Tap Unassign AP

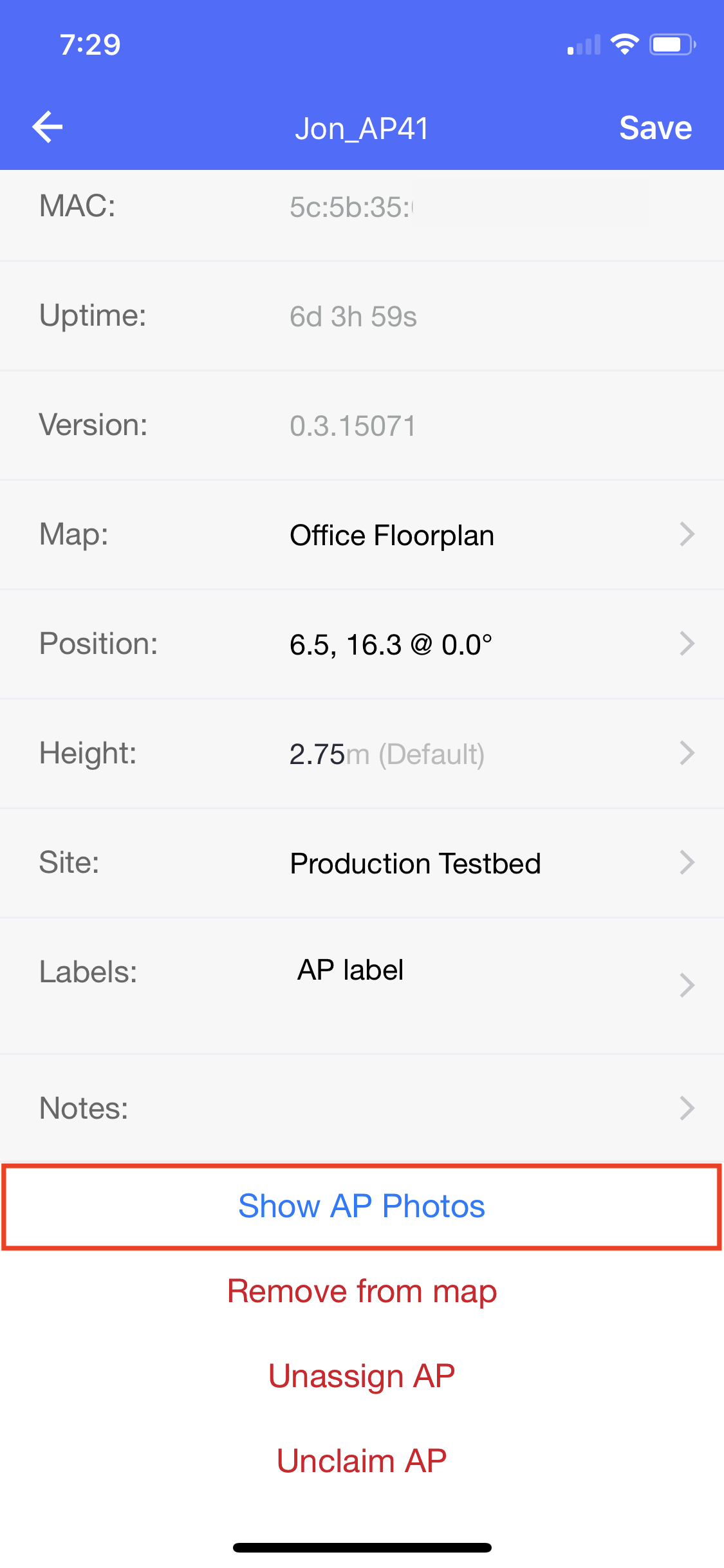point(362,1376)
